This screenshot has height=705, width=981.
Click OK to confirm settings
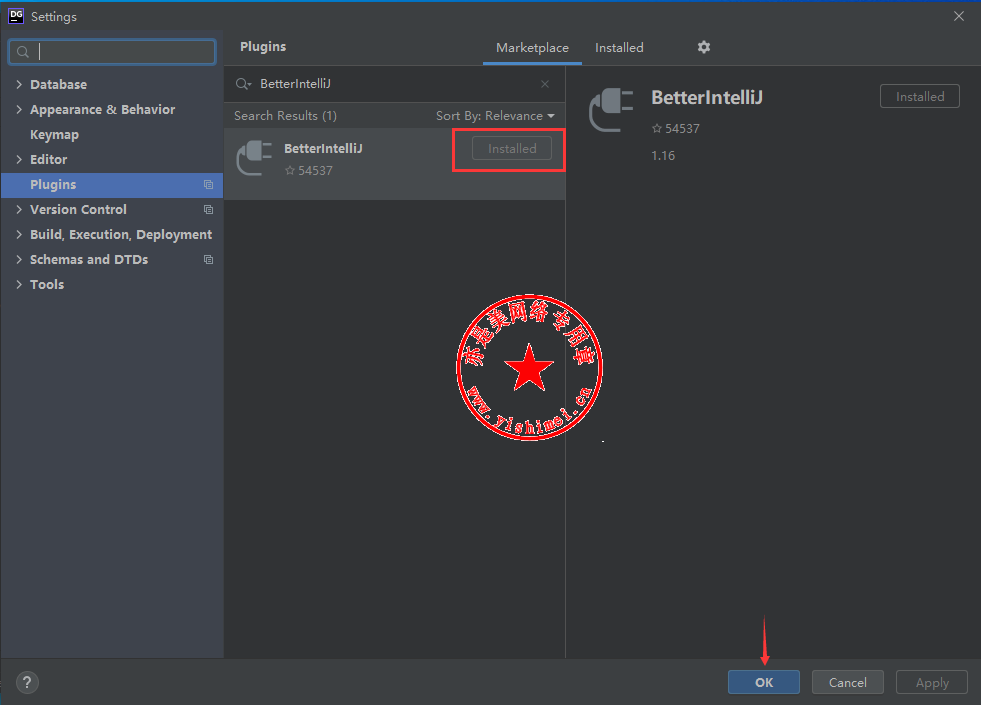coord(763,682)
